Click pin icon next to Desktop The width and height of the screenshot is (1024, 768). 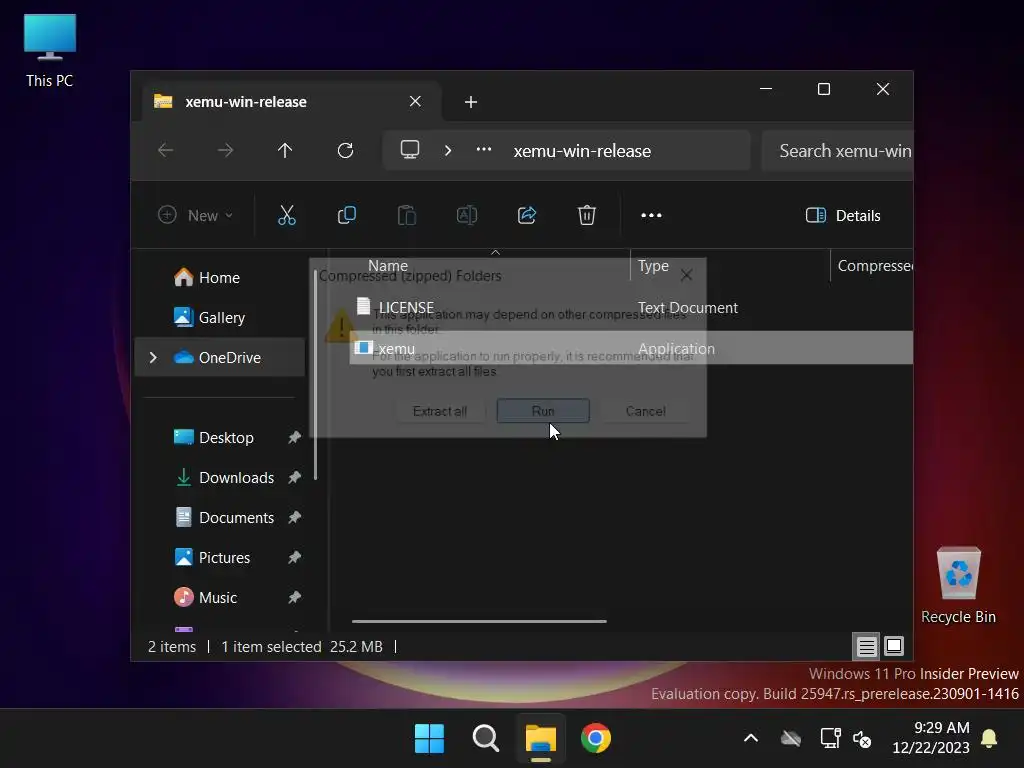[x=295, y=438]
